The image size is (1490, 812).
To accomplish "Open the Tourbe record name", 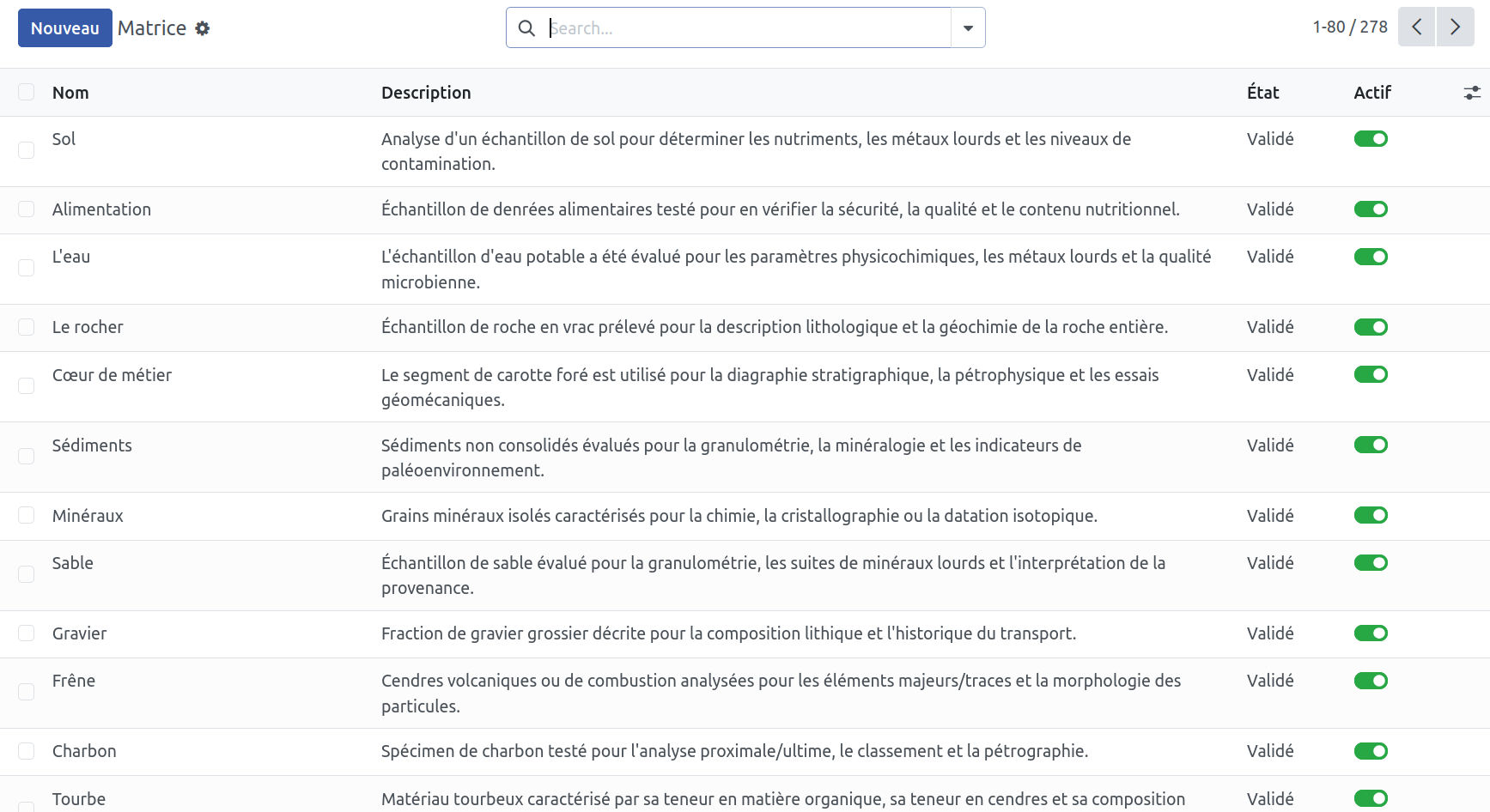I will point(79,799).
